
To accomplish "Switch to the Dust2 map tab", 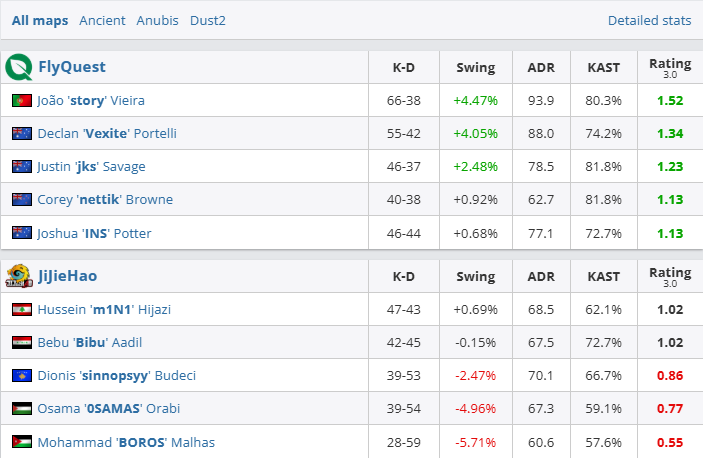I will pos(208,20).
